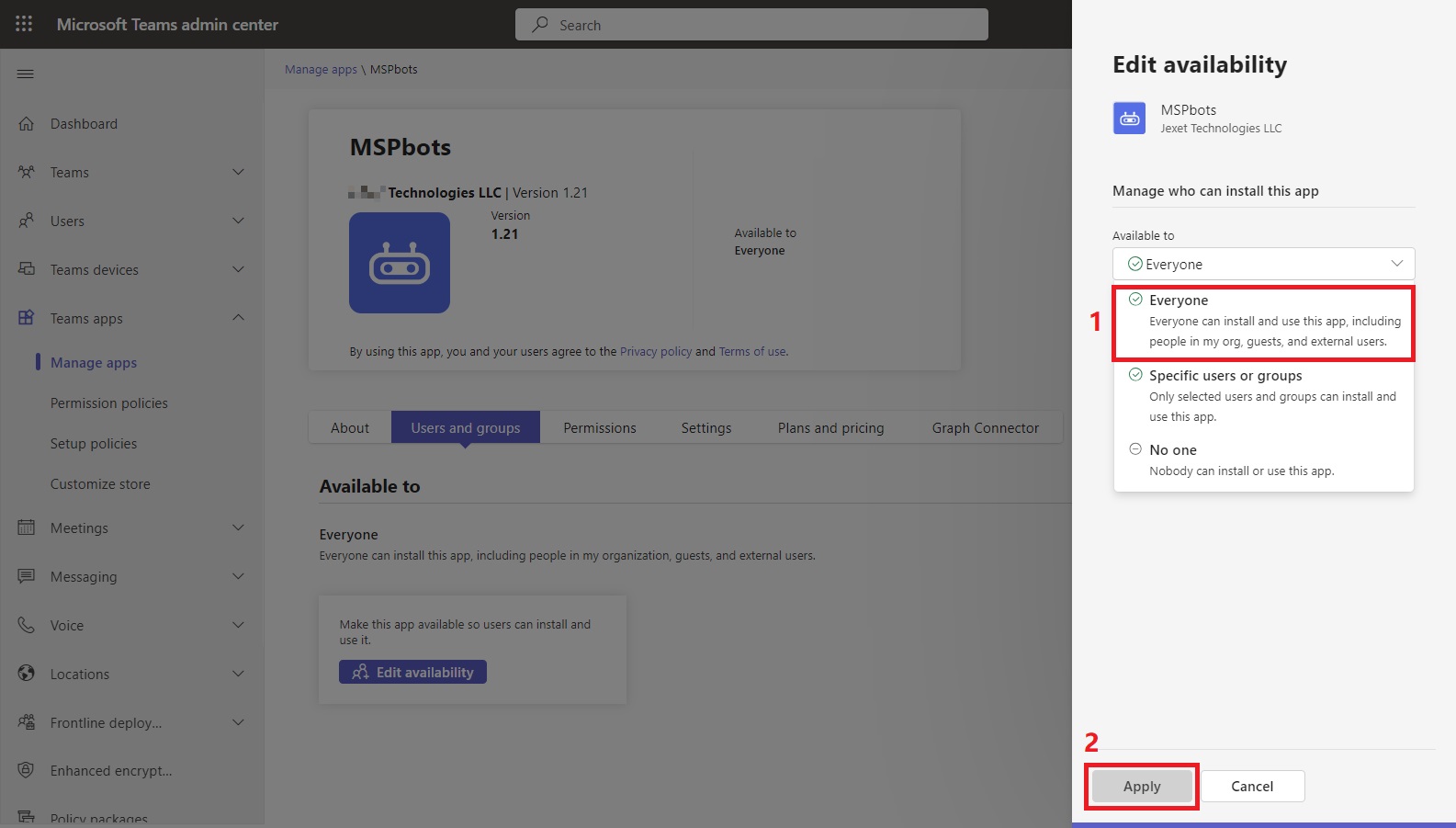
Task: Click the Locations globe icon
Action: coord(27,674)
